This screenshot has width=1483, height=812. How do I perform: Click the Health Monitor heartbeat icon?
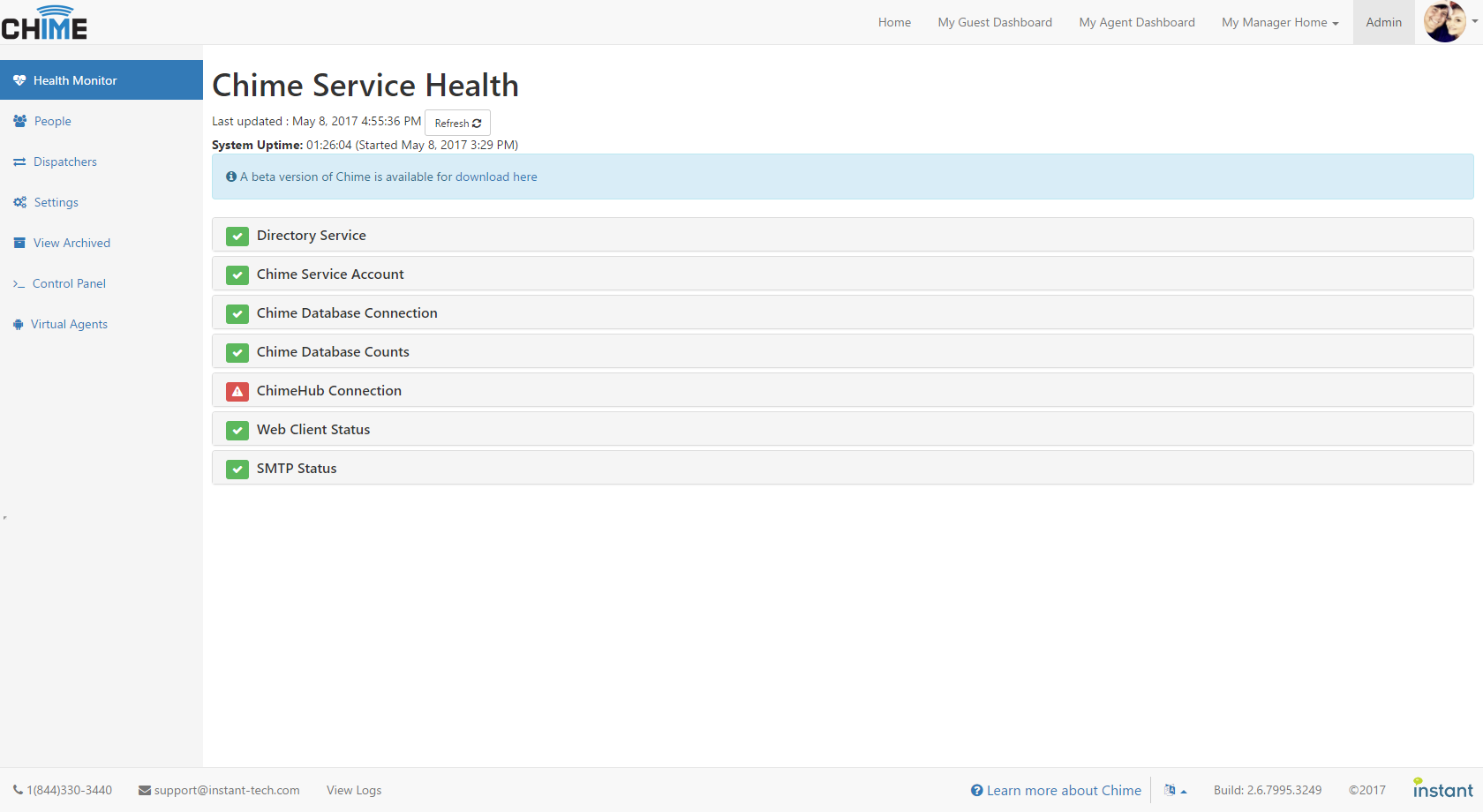(19, 80)
